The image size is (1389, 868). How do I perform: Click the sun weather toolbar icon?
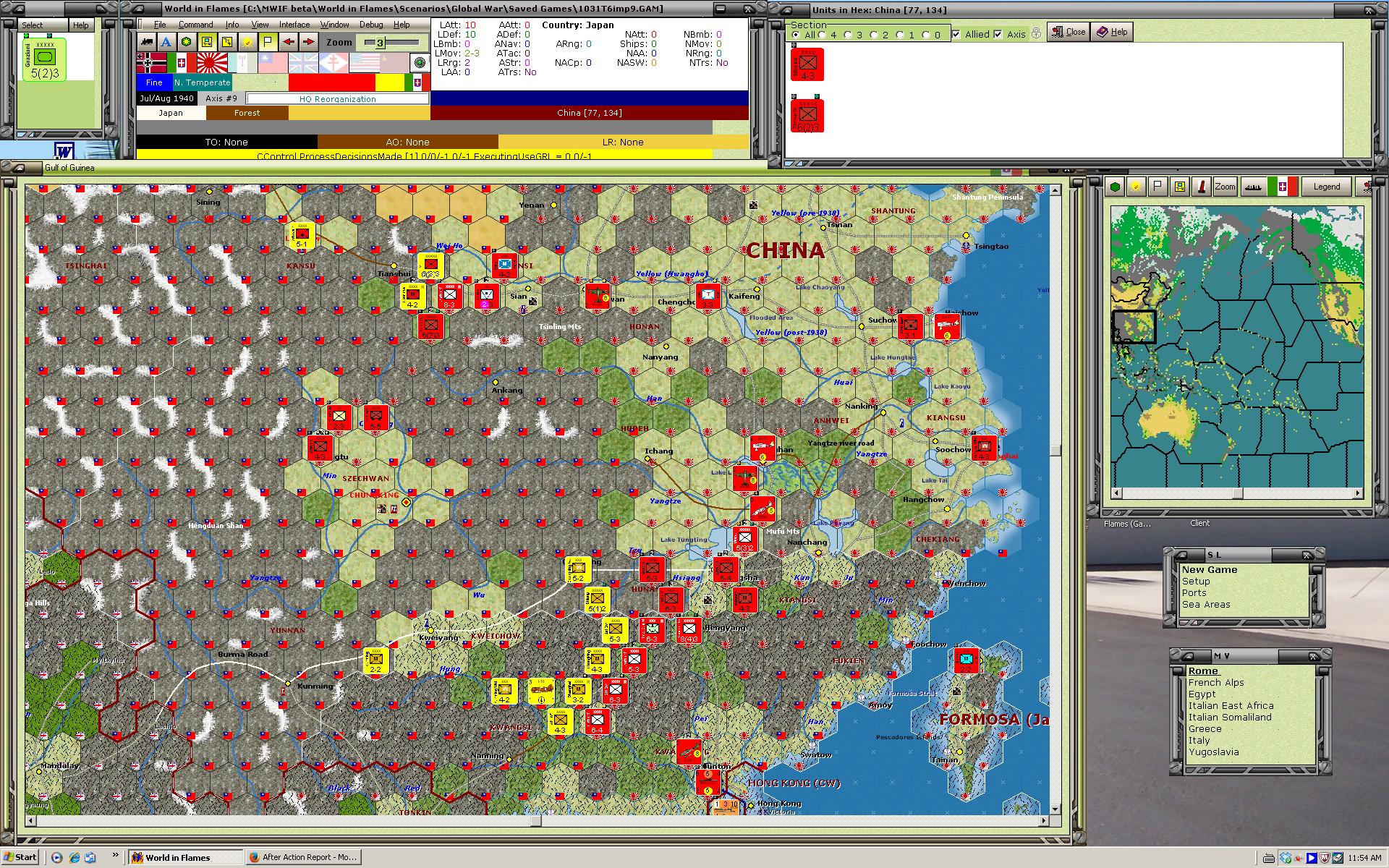247,42
